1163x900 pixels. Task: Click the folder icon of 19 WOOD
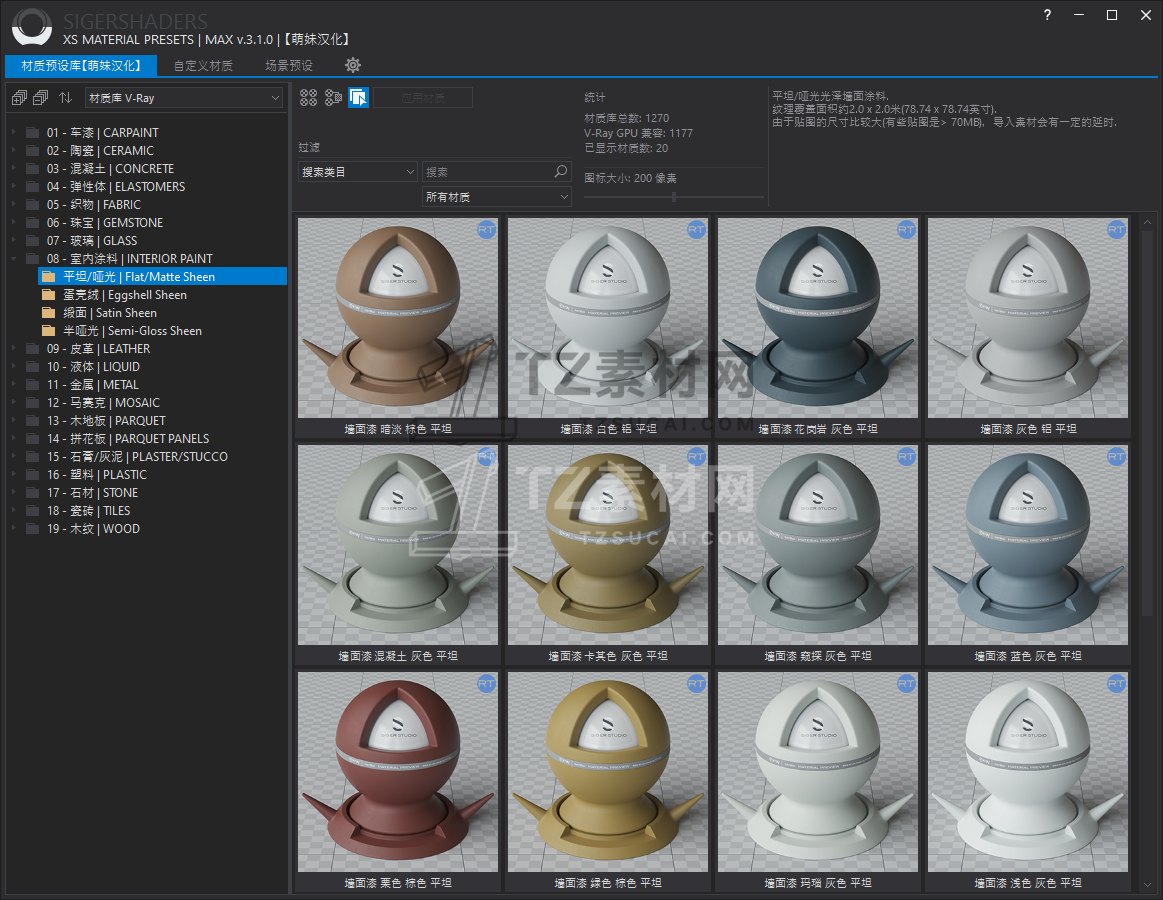pyautogui.click(x=33, y=528)
